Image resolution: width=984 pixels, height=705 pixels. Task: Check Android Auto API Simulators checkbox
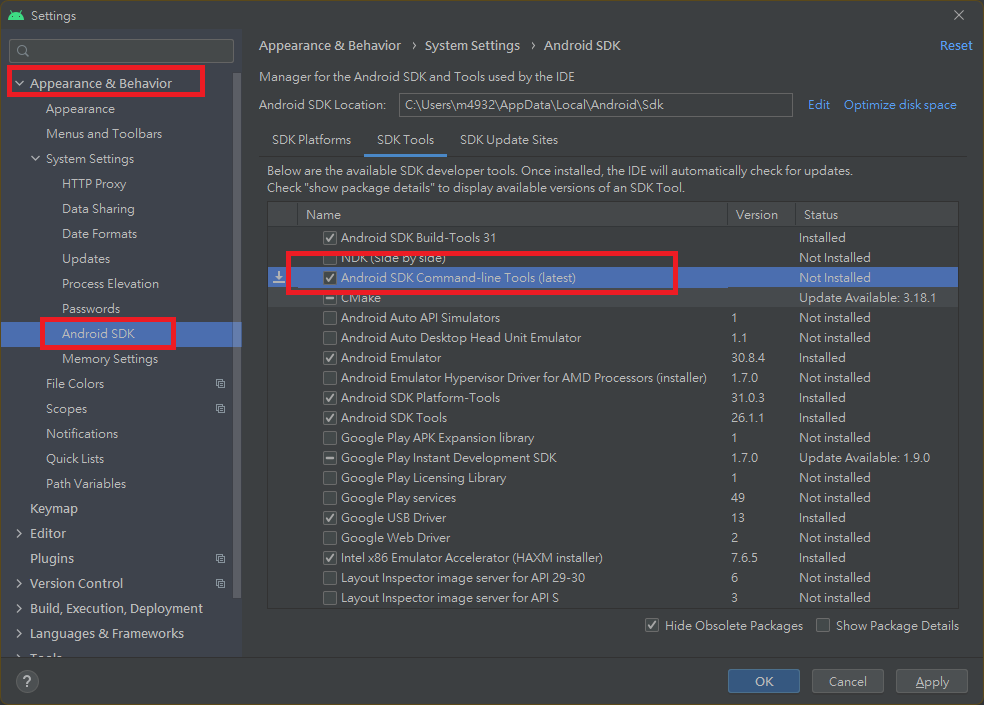coord(329,318)
